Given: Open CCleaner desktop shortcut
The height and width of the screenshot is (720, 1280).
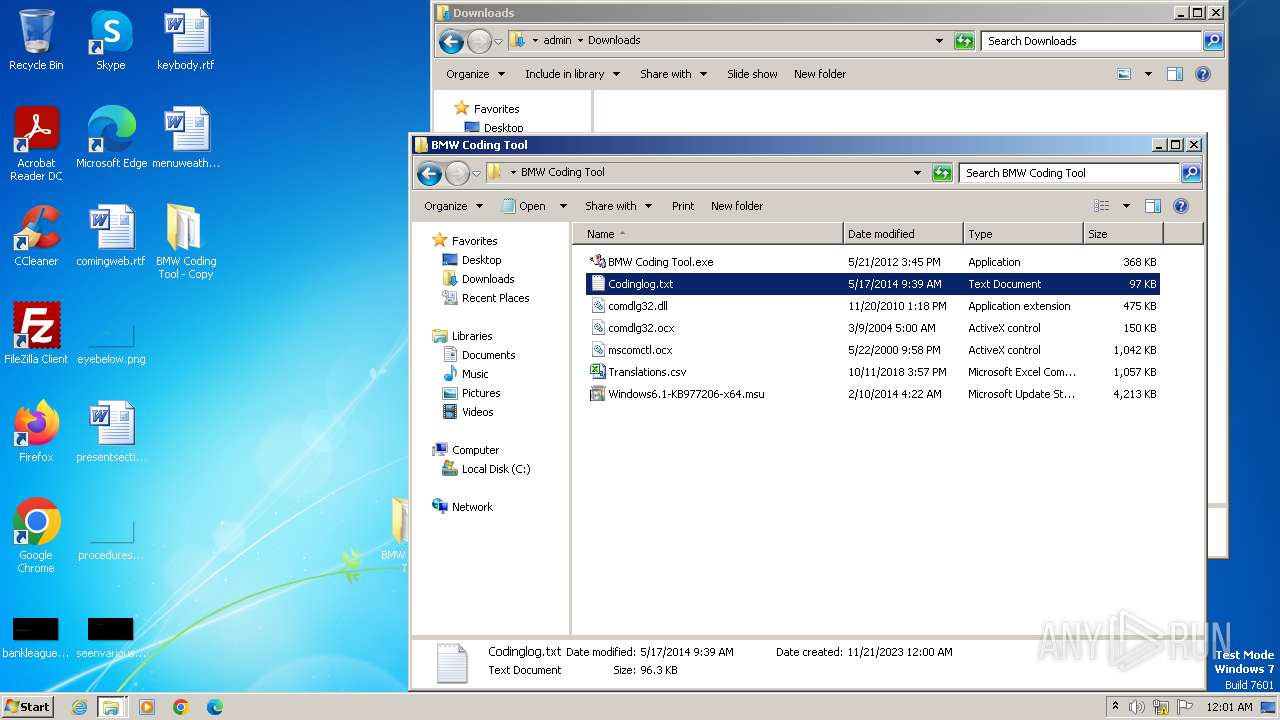Looking at the screenshot, I should pyautogui.click(x=36, y=237).
